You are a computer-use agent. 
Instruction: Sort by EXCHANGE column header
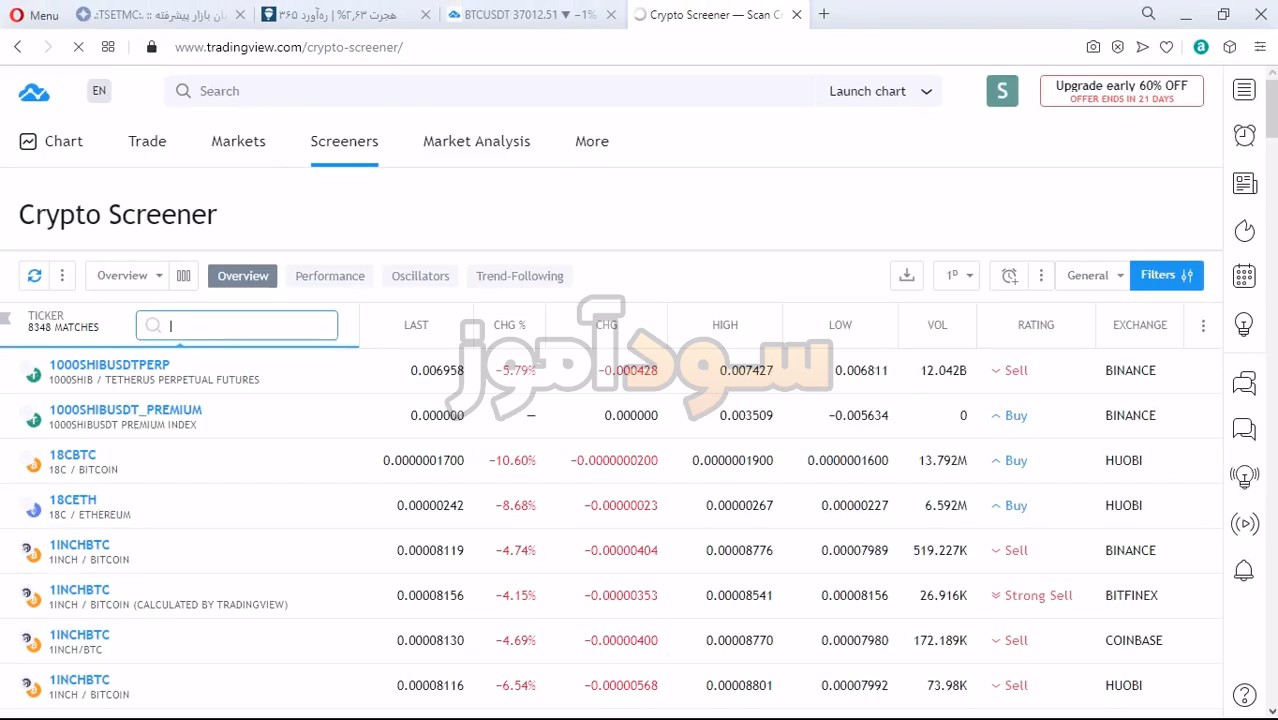(1140, 325)
